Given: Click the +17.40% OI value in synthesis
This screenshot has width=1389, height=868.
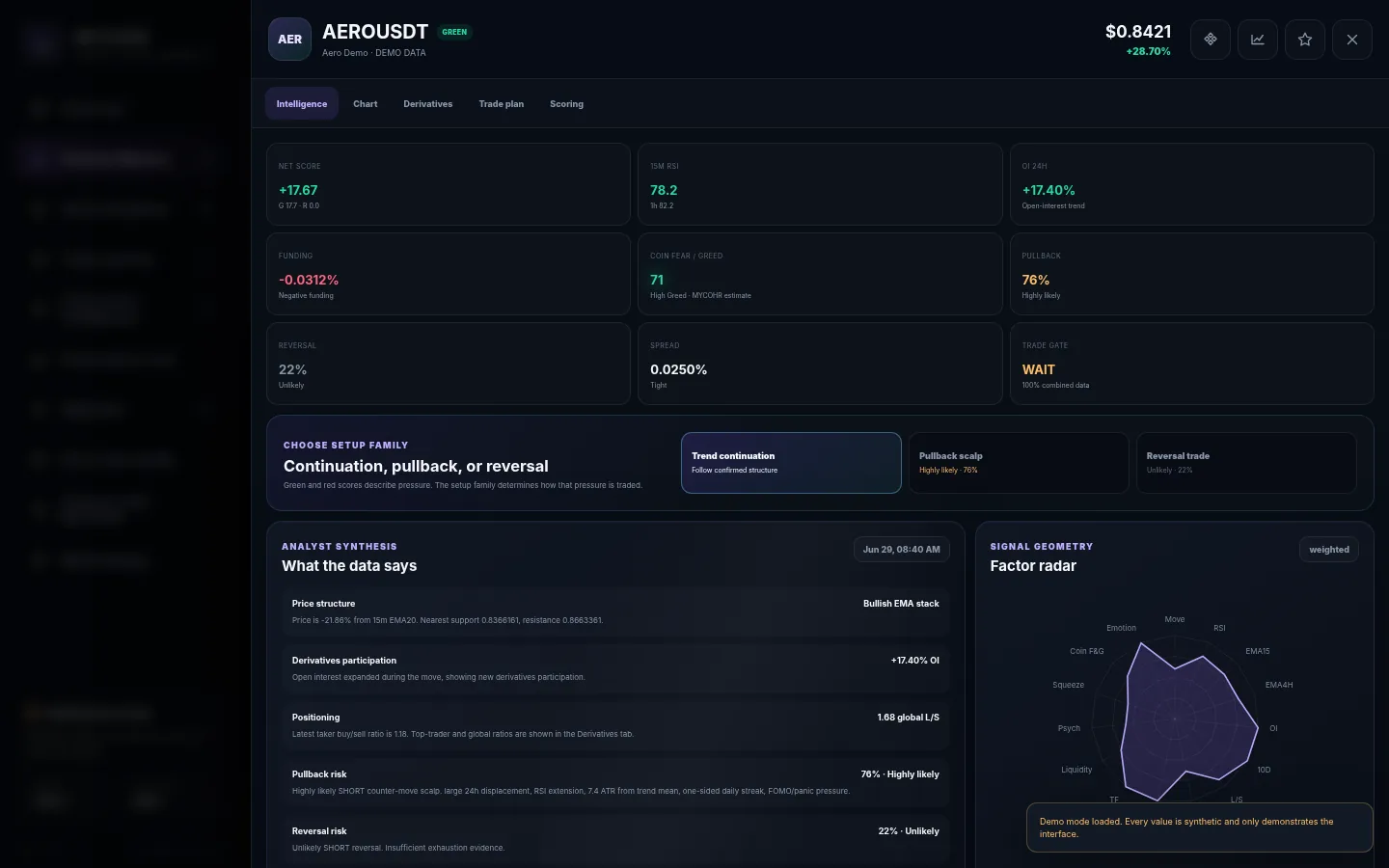Looking at the screenshot, I should tap(915, 661).
